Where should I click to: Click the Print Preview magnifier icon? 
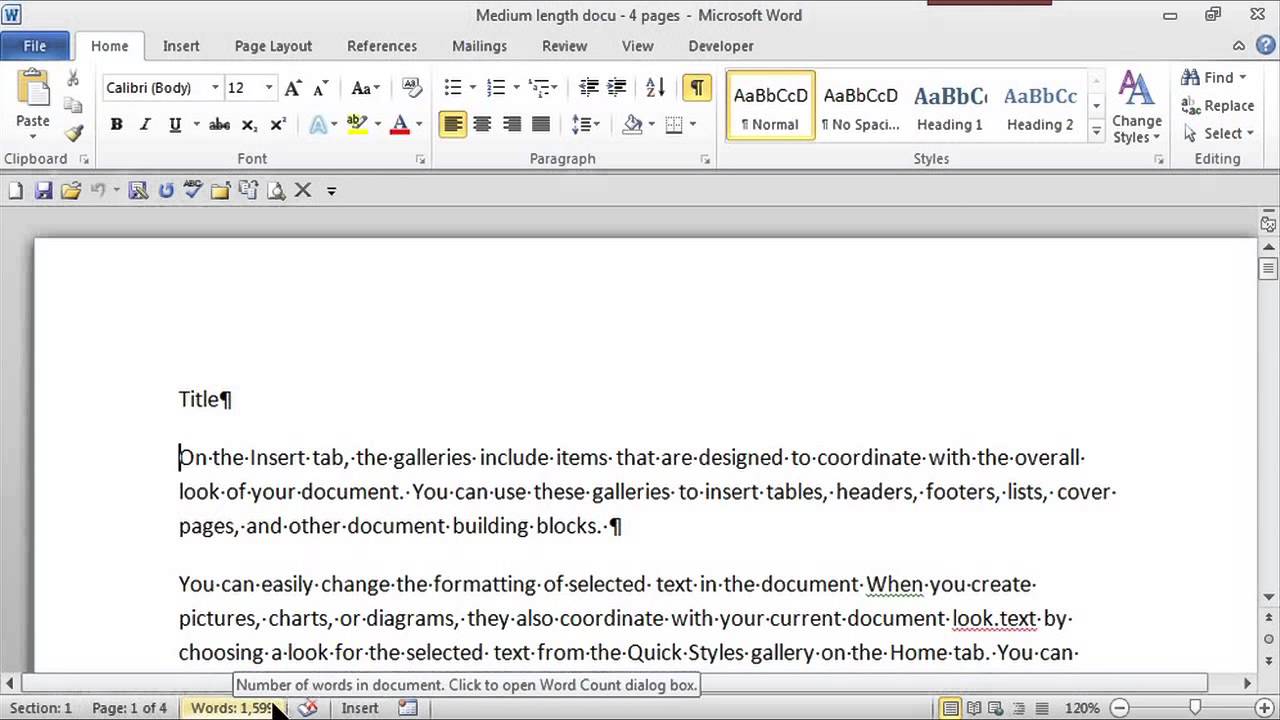tap(275, 190)
